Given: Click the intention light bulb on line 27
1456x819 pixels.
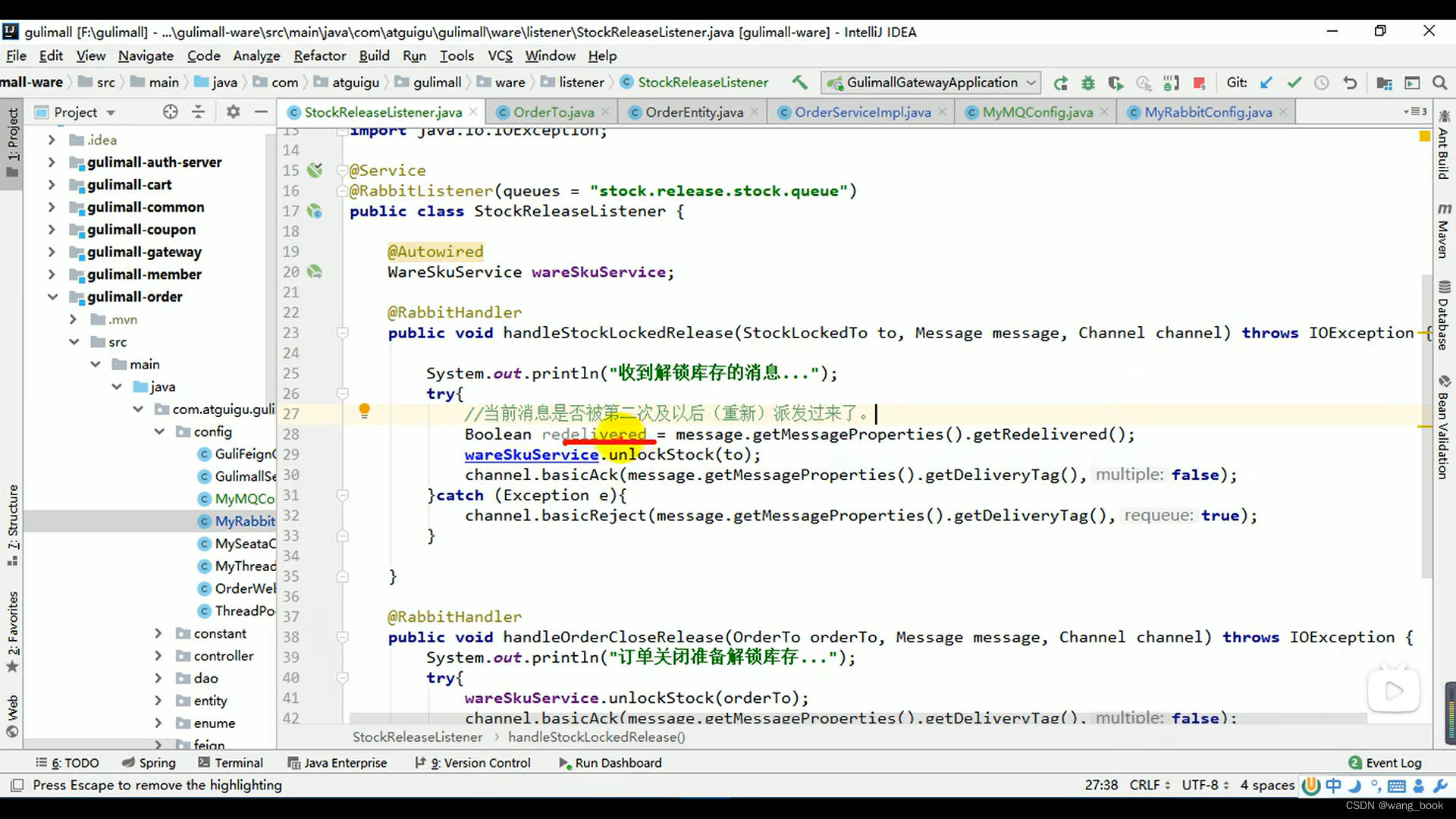Looking at the screenshot, I should pyautogui.click(x=364, y=411).
